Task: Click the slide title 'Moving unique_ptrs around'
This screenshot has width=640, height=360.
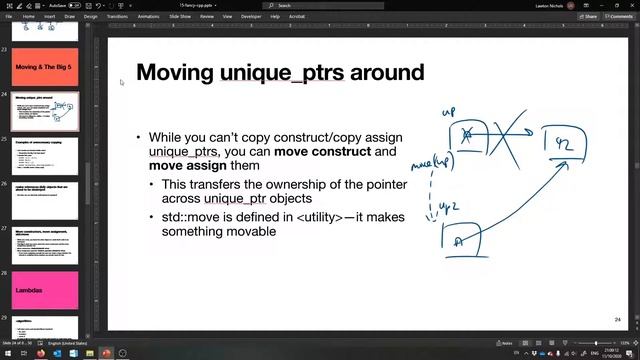Action: pos(280,72)
